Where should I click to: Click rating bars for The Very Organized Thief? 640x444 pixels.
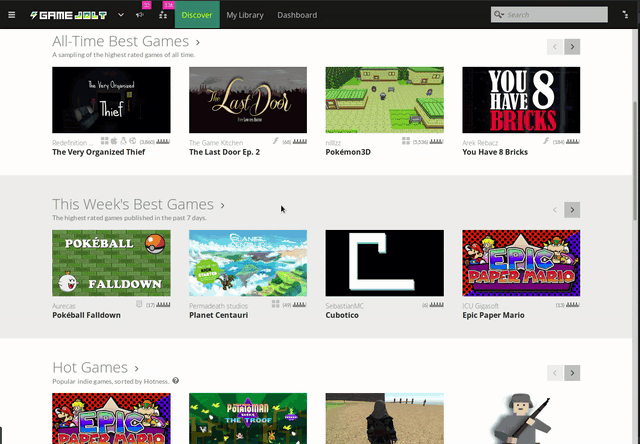(163, 142)
